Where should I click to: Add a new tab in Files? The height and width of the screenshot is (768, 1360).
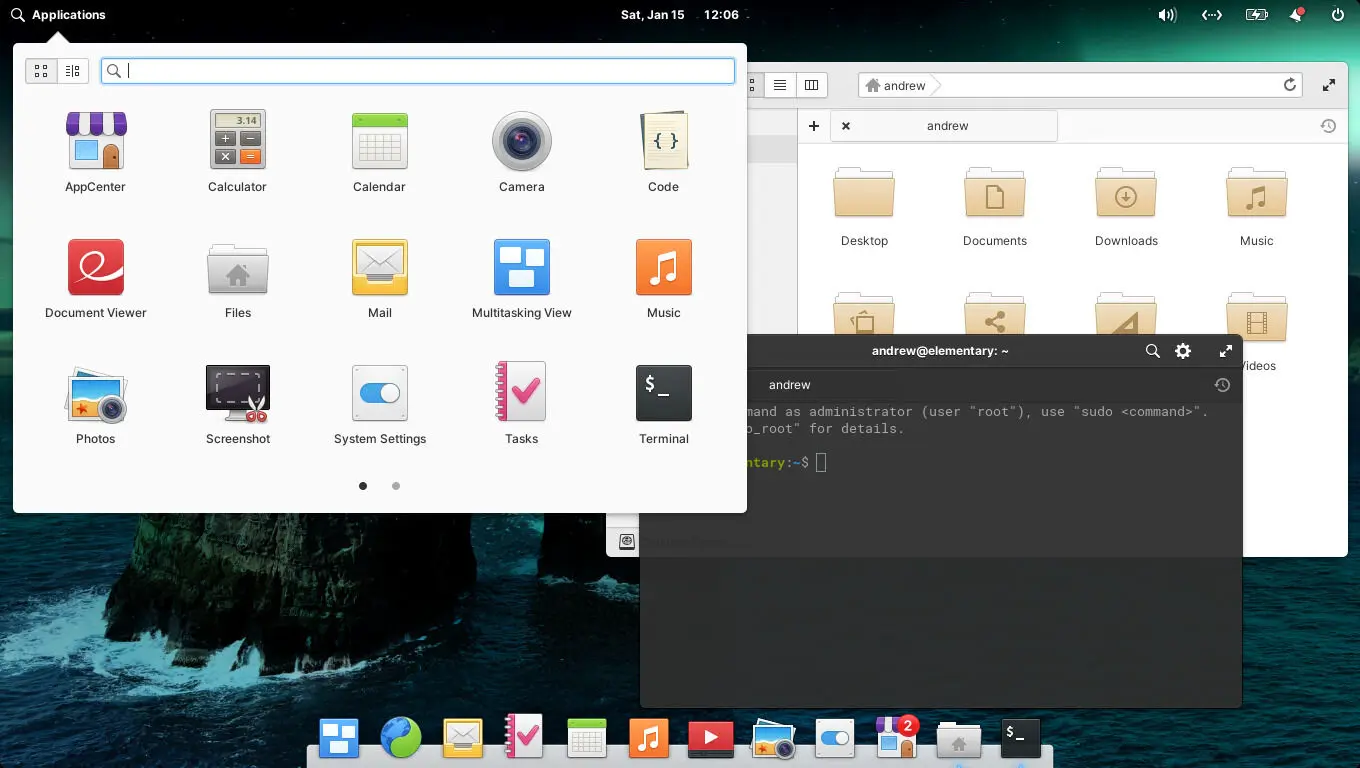click(814, 126)
